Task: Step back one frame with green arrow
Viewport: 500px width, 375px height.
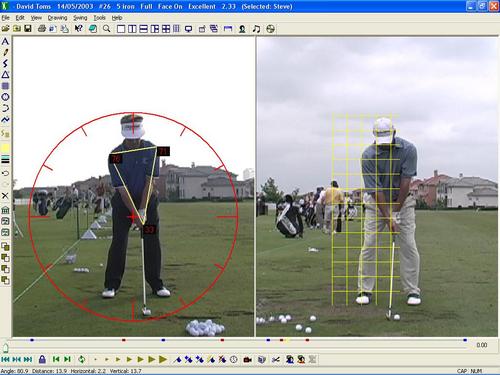Action: [x=56, y=359]
